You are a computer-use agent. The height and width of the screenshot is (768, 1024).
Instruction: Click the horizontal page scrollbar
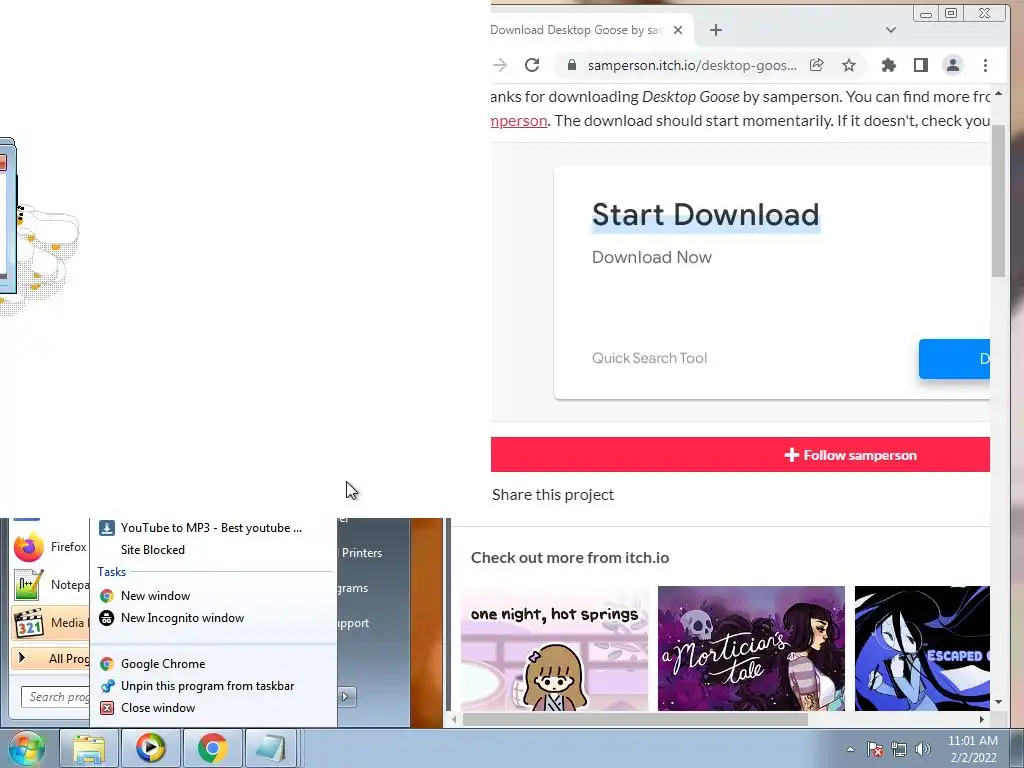click(635, 719)
